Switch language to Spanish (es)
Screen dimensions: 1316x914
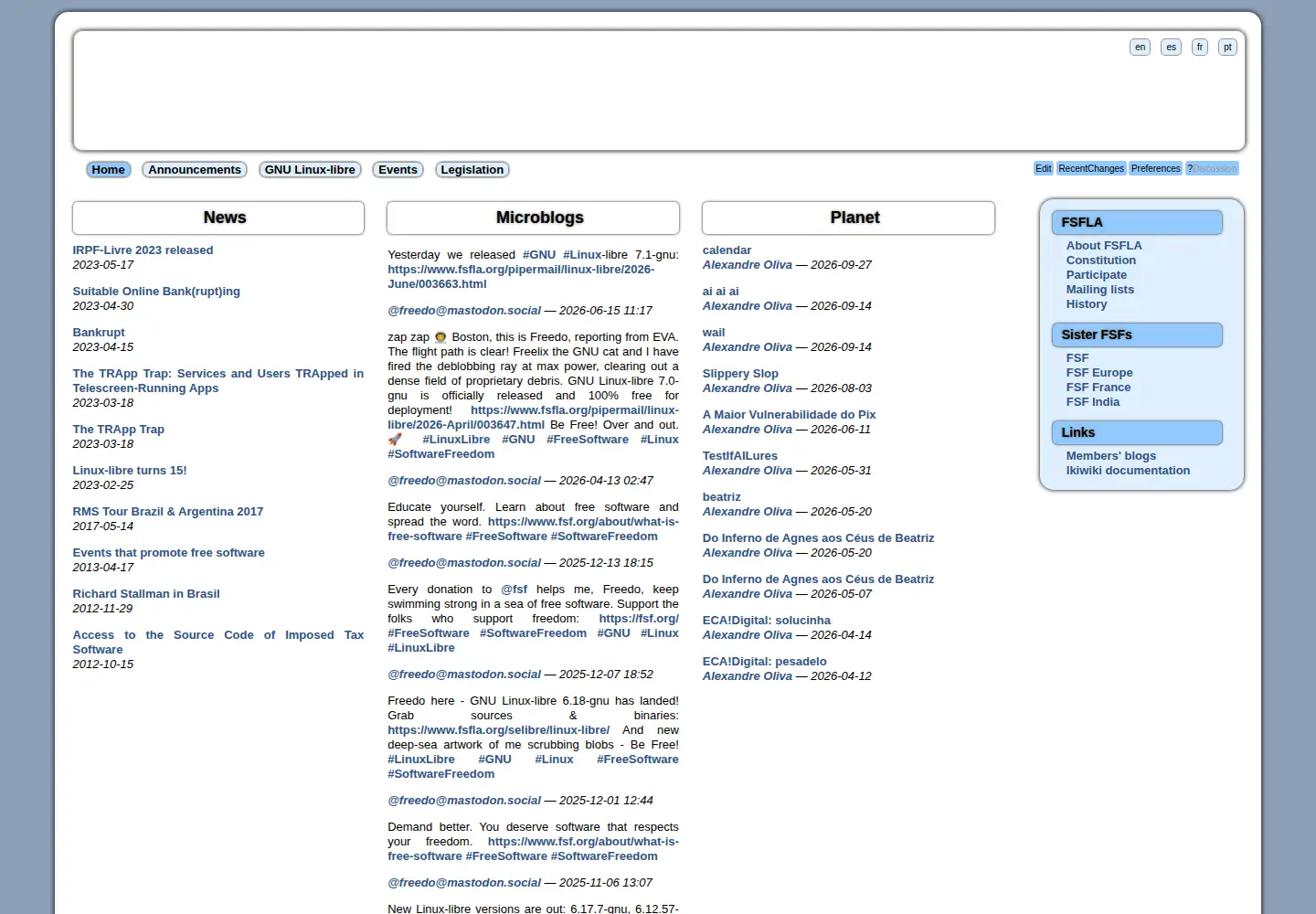(1171, 47)
